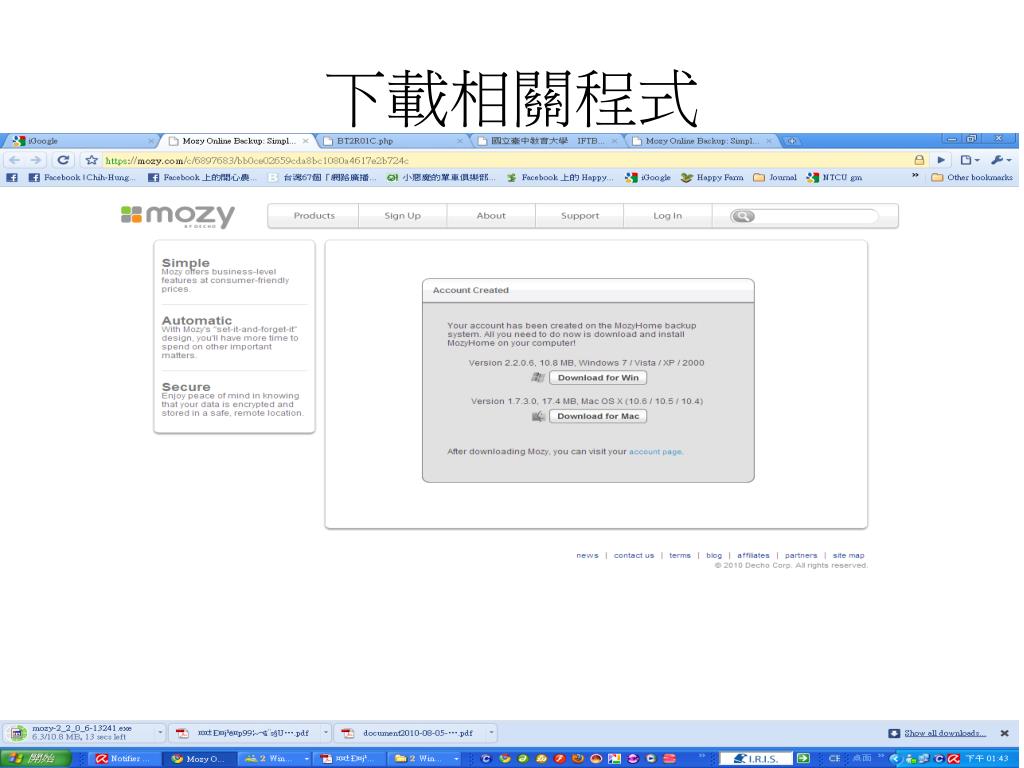Open the Facebook | Chih-Hung bookmark
This screenshot has width=1024, height=768.
click(82, 178)
